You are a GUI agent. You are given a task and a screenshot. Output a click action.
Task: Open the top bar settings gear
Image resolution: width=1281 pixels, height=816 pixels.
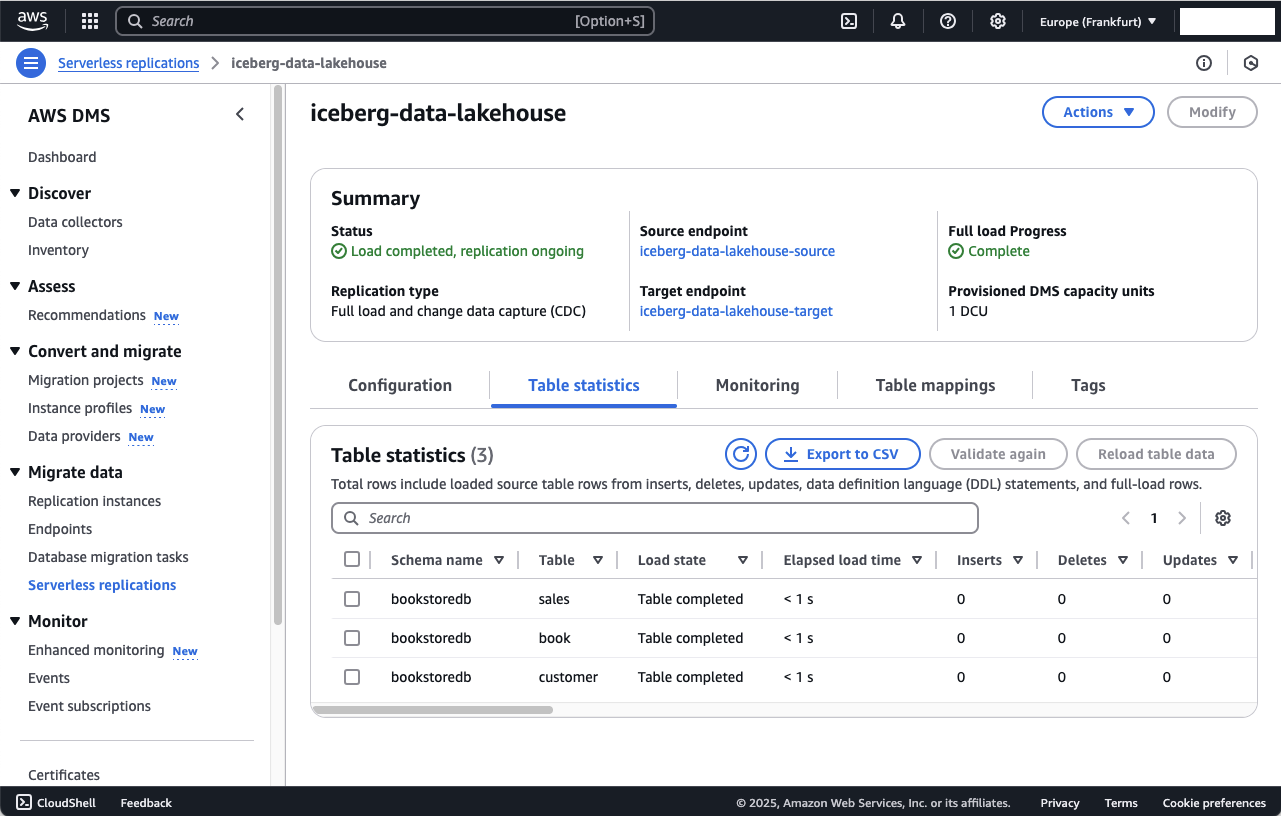pos(997,21)
